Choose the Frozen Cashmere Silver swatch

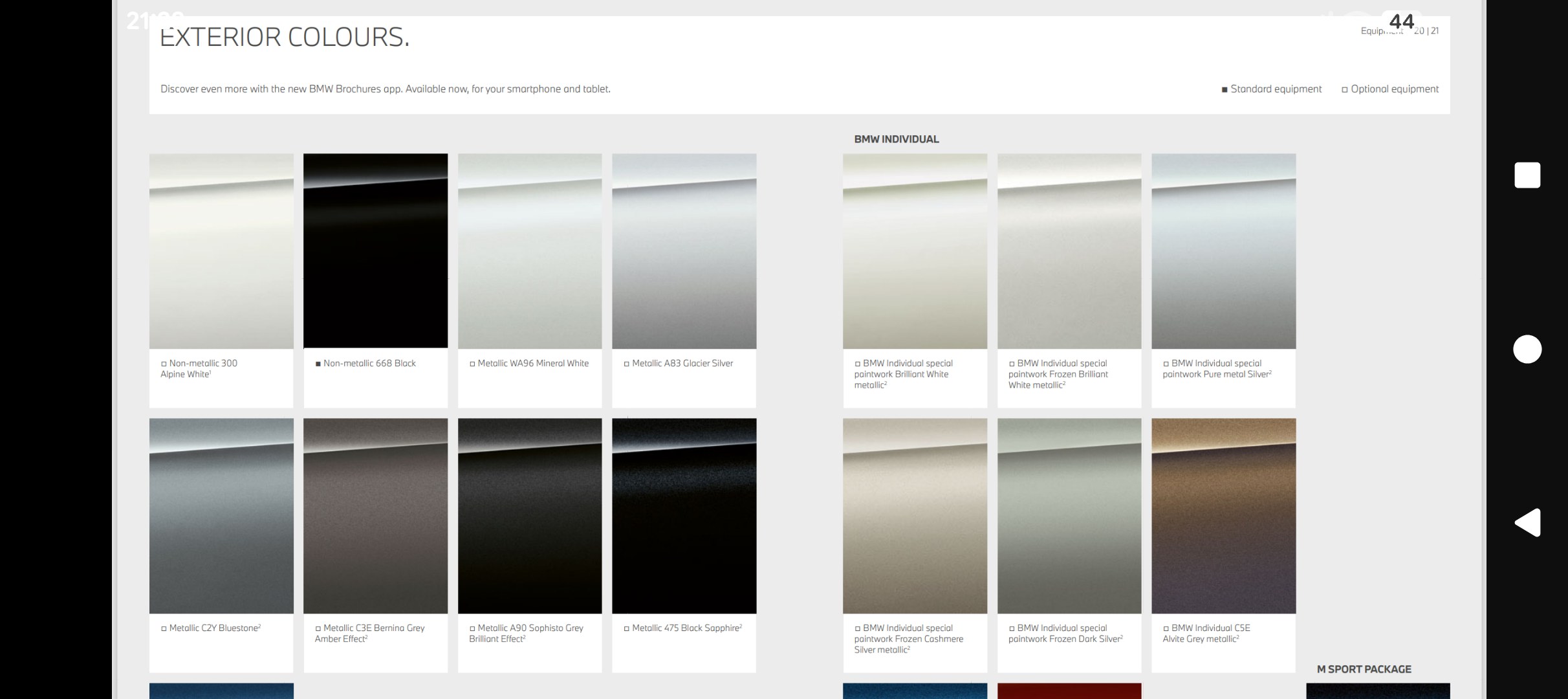coord(915,516)
